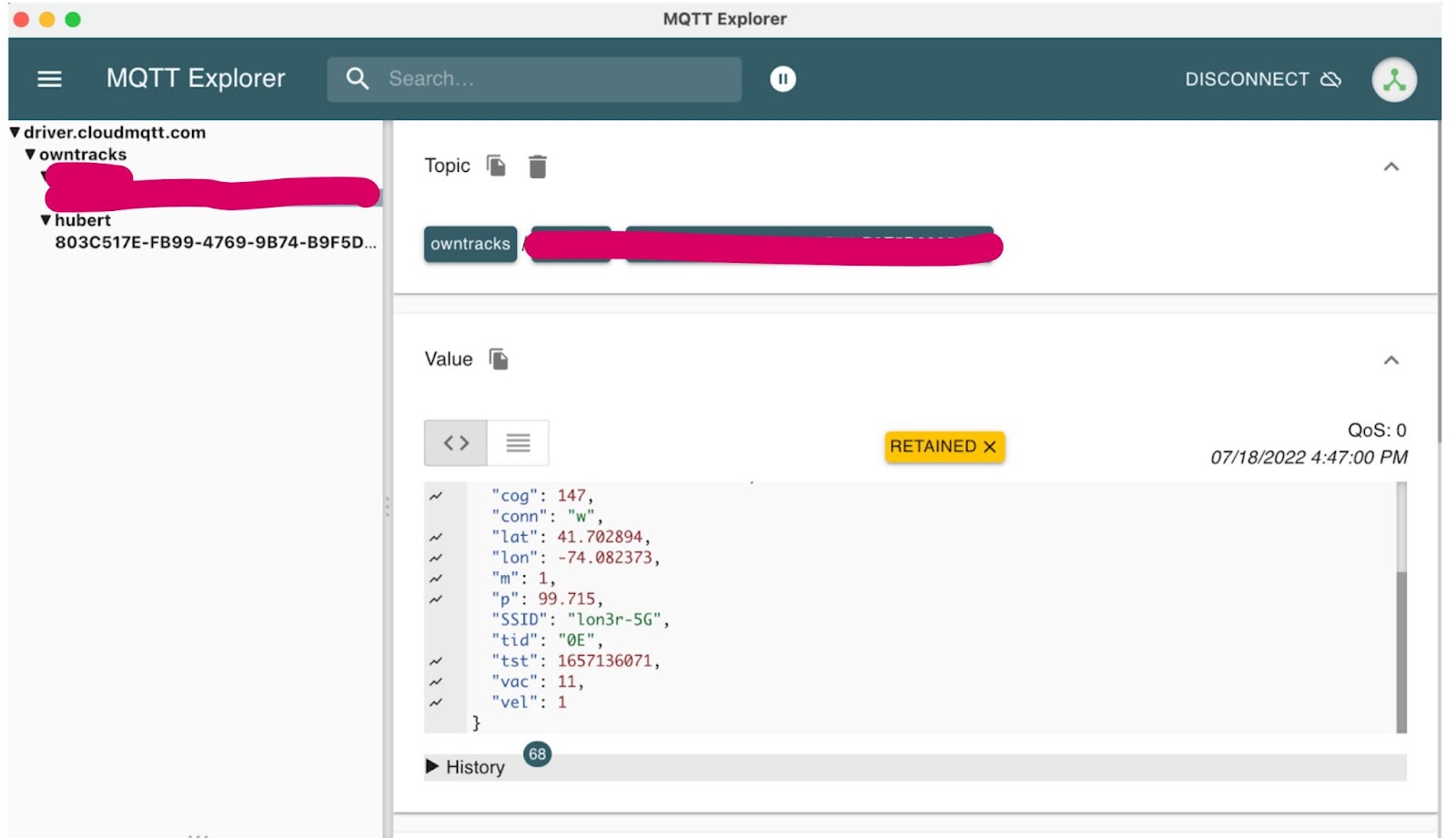Screen dimensions: 1456x838
Task: Show chart for "tst" value
Action: click(436, 661)
